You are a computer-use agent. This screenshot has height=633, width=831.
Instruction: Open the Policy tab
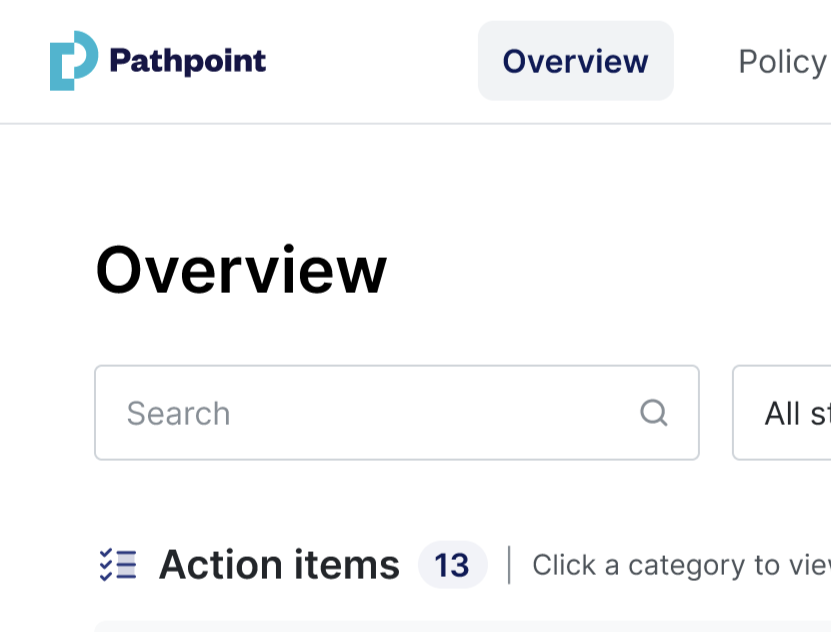coord(781,61)
